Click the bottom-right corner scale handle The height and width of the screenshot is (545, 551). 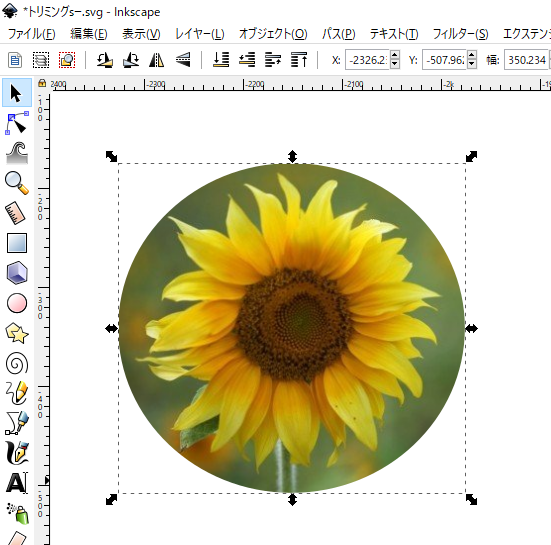(x=471, y=499)
